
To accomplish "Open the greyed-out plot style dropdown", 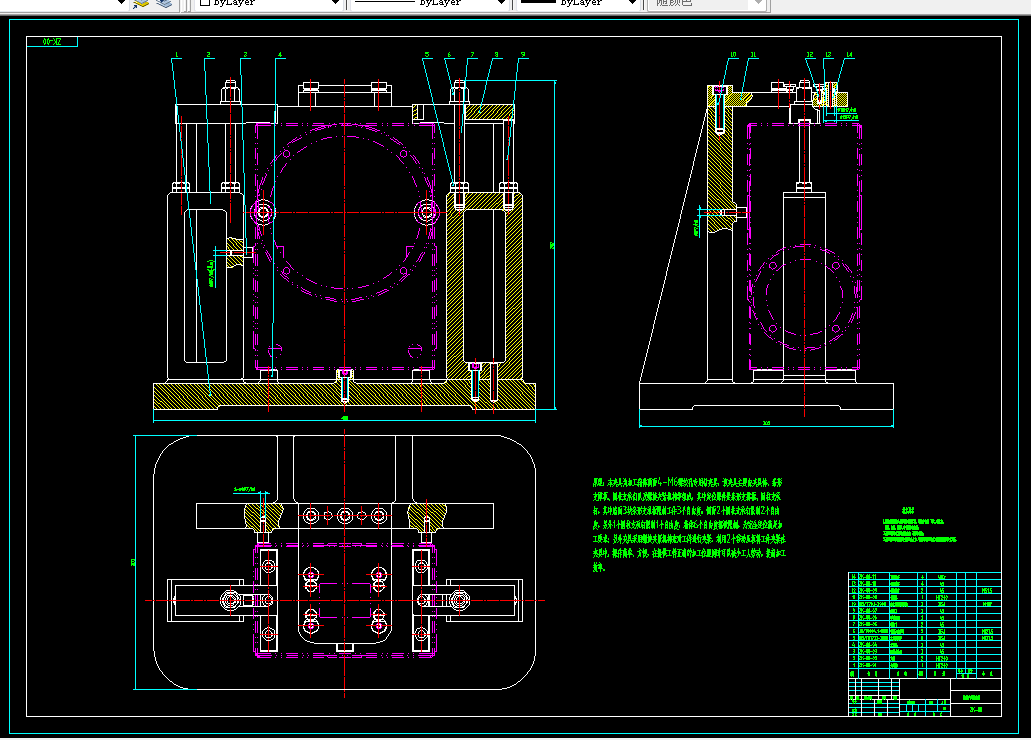I will 707,3.
